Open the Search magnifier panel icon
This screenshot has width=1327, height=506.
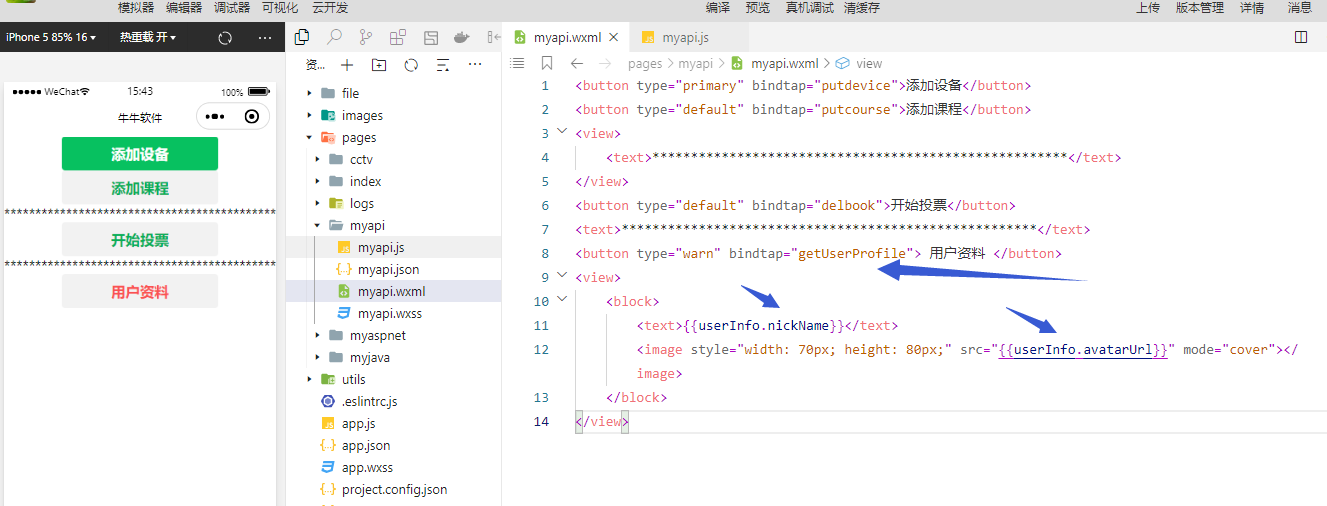coord(334,38)
